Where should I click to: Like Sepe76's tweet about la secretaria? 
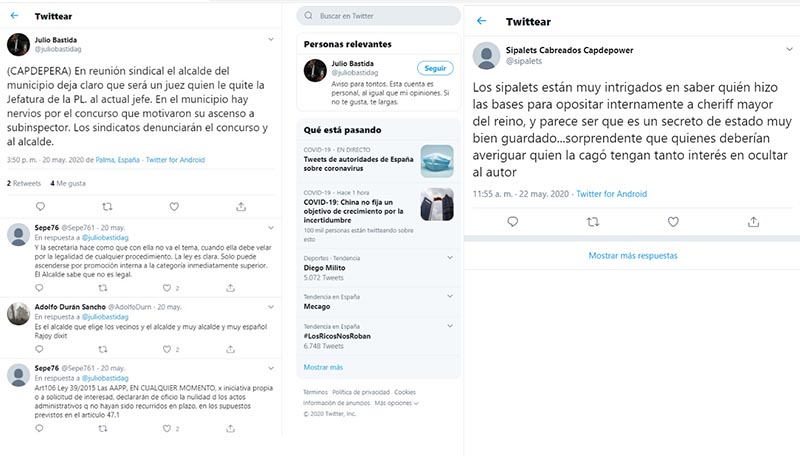click(166, 288)
